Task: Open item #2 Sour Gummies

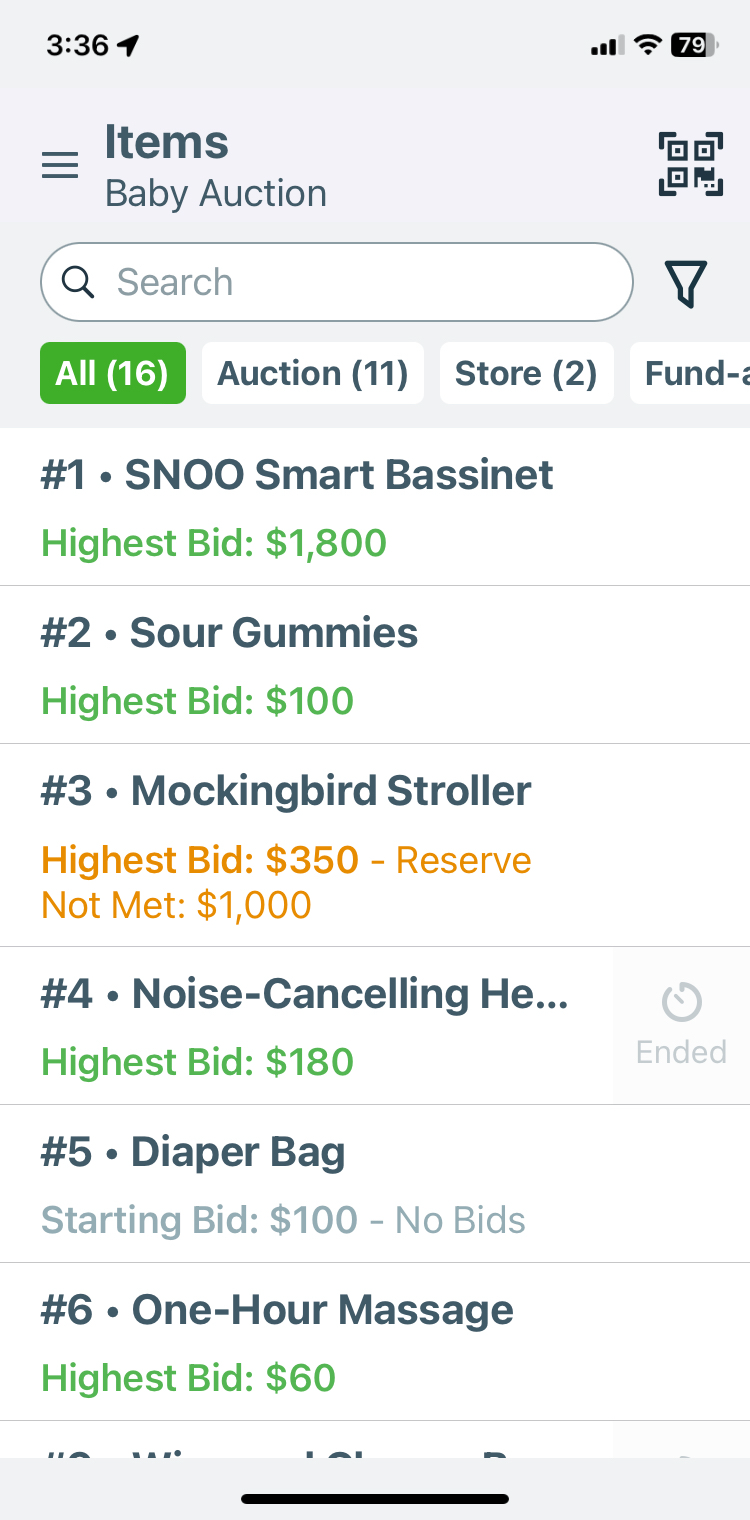Action: 375,665
